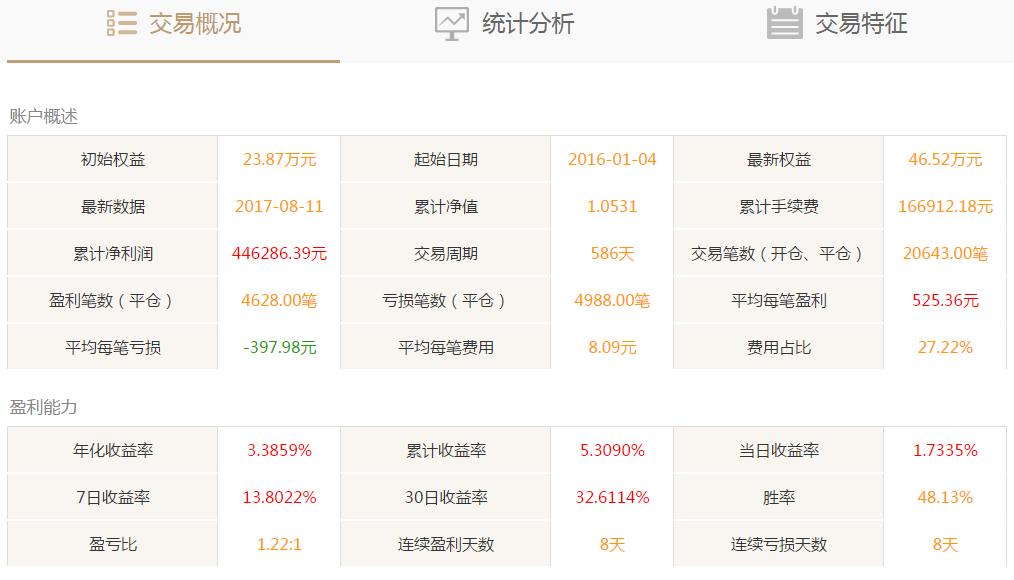1014x580 pixels.
Task: Select the 累计手续费 amount 166912.18元
Action: click(x=945, y=207)
